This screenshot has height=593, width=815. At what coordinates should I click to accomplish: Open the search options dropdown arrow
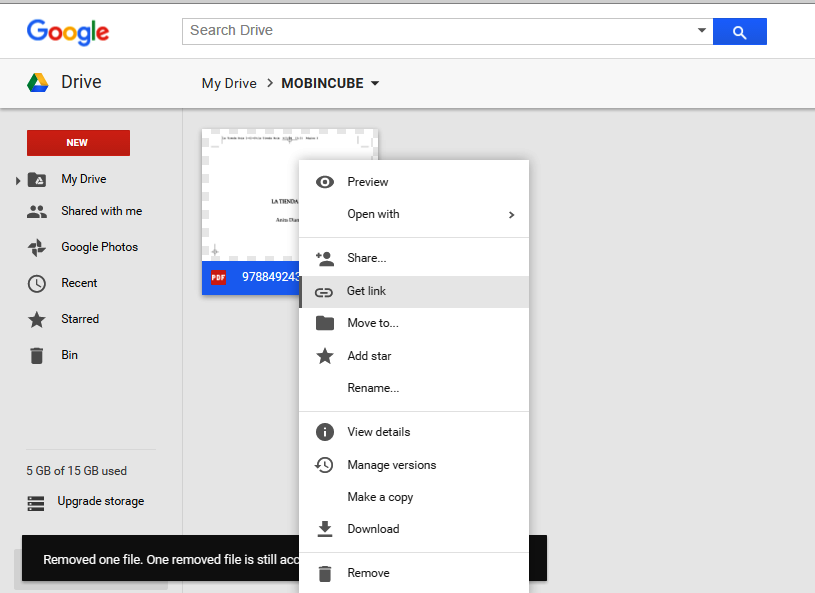702,30
